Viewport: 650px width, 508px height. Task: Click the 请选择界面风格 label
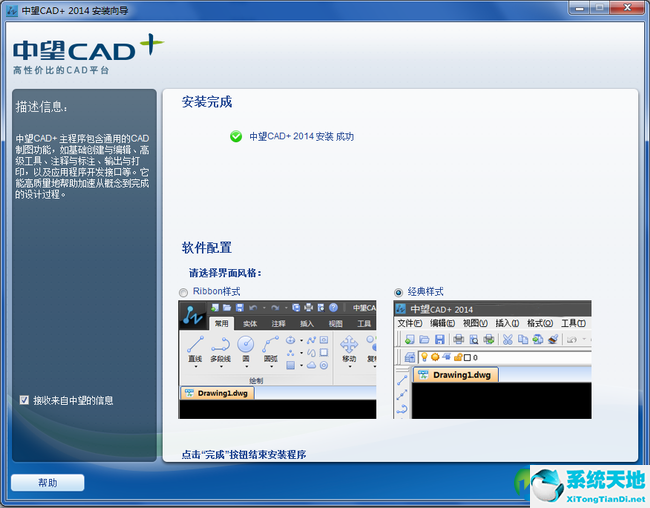[225, 273]
